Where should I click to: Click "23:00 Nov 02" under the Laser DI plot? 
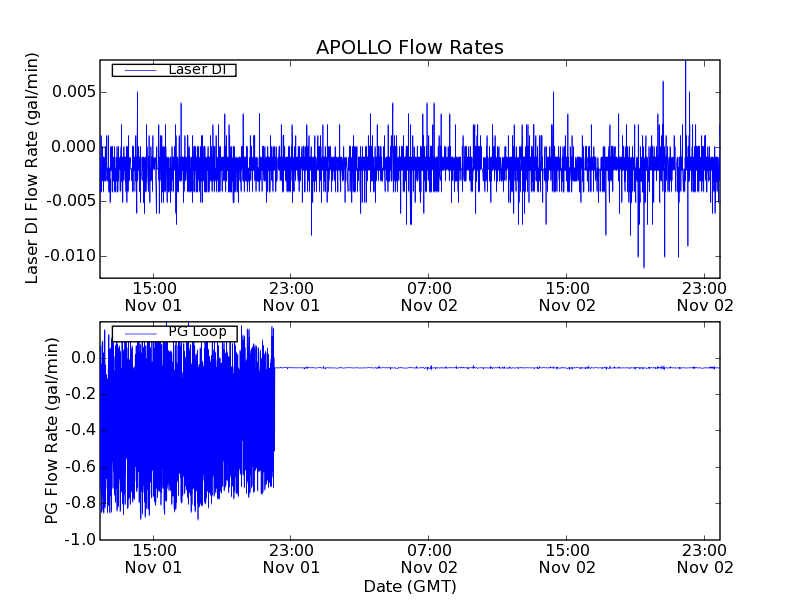705,297
